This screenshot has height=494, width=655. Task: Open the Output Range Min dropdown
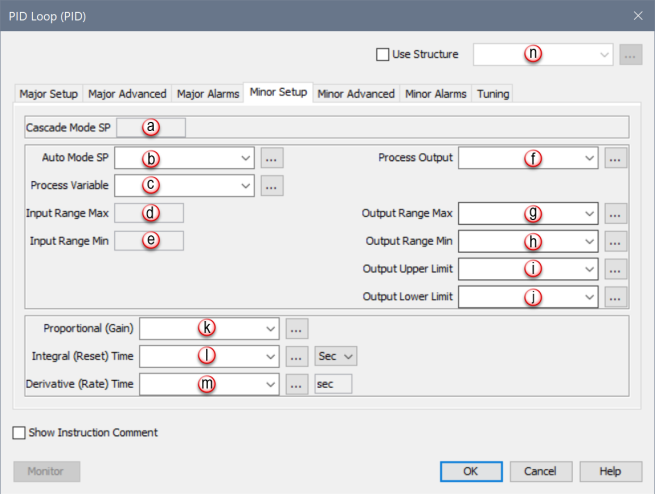click(590, 241)
